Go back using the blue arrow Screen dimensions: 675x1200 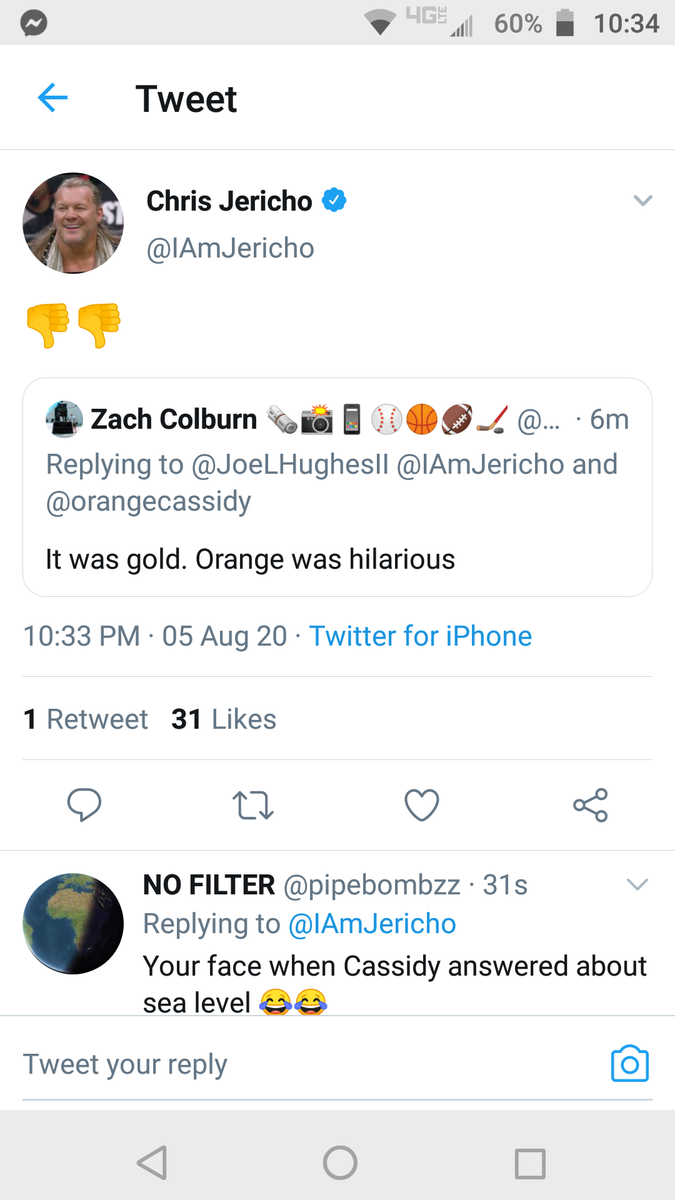tap(52, 98)
